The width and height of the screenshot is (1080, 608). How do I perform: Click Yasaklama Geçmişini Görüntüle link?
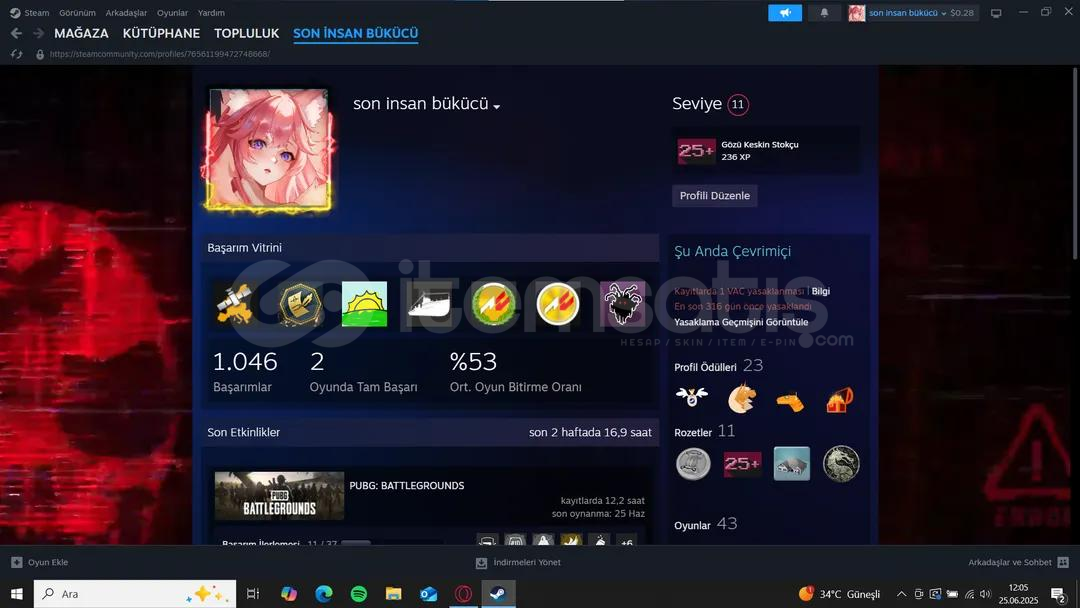[x=741, y=322]
